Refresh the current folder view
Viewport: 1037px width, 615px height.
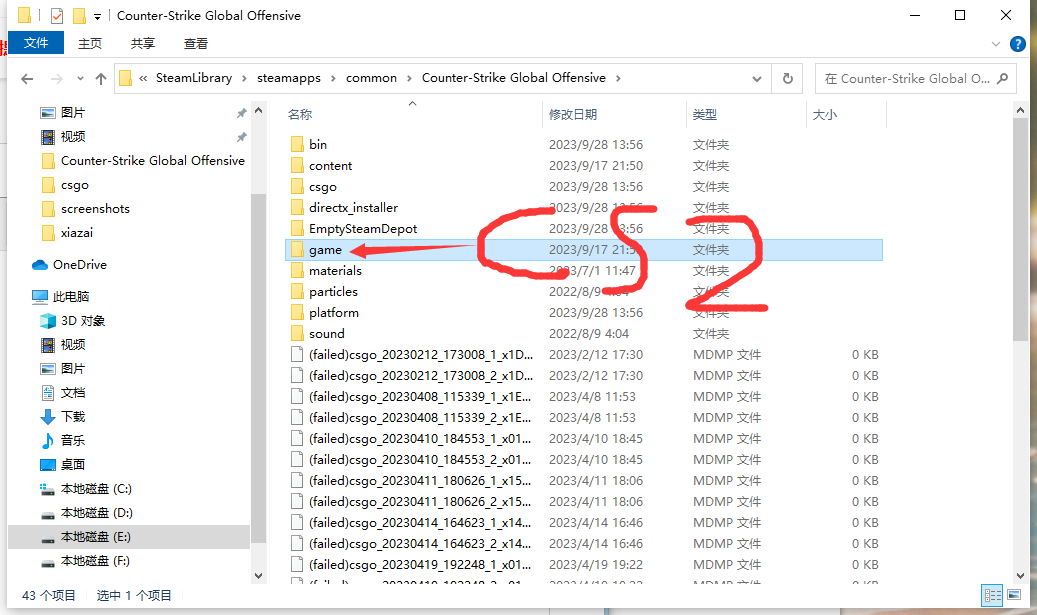point(788,79)
